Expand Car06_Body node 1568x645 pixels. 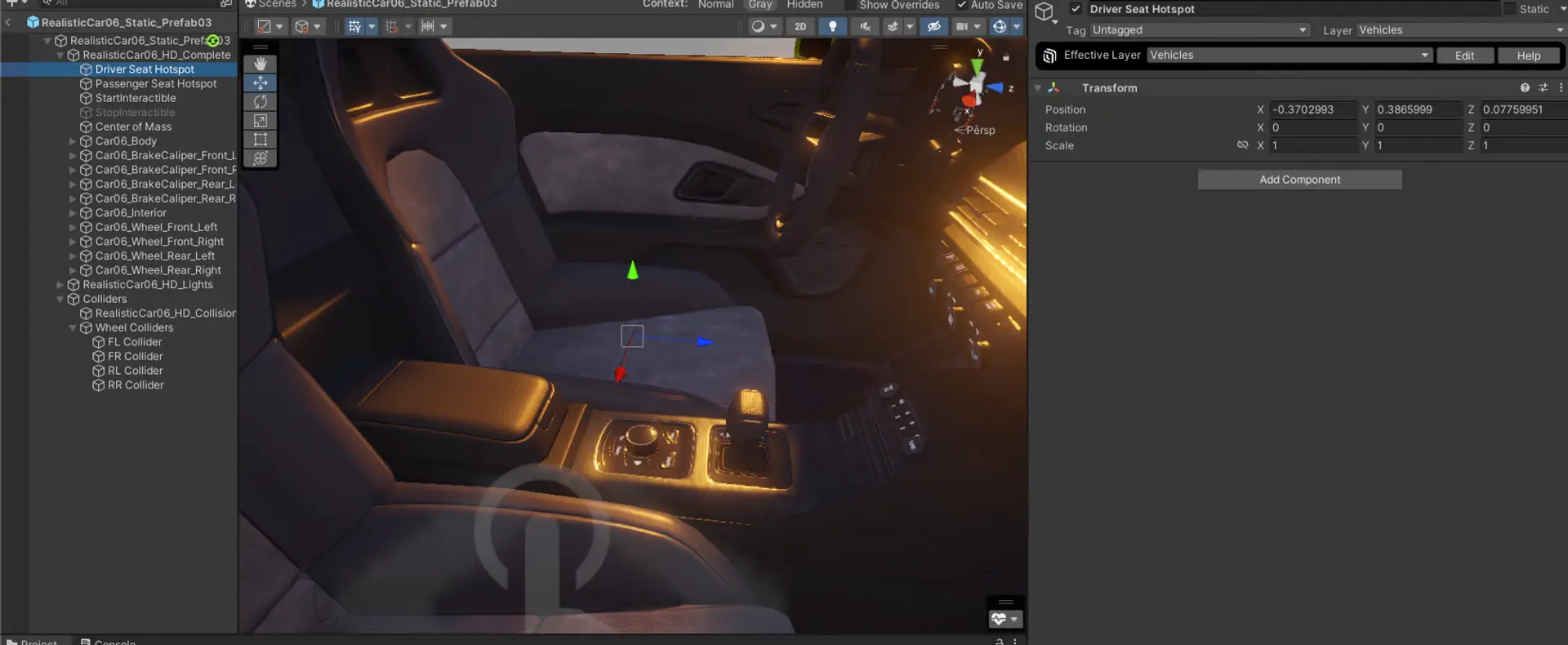pos(73,141)
